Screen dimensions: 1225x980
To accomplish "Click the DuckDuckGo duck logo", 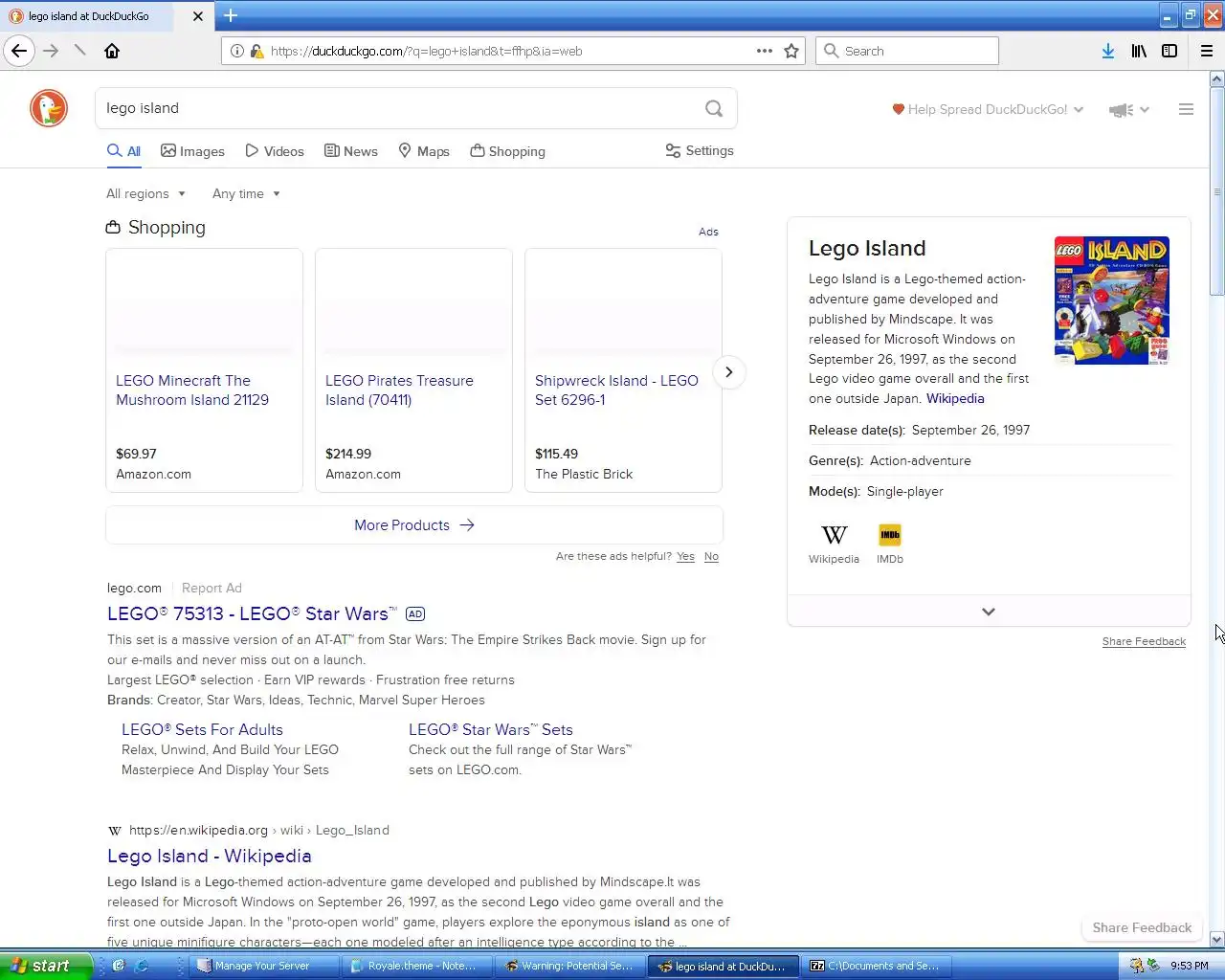I will point(49,108).
